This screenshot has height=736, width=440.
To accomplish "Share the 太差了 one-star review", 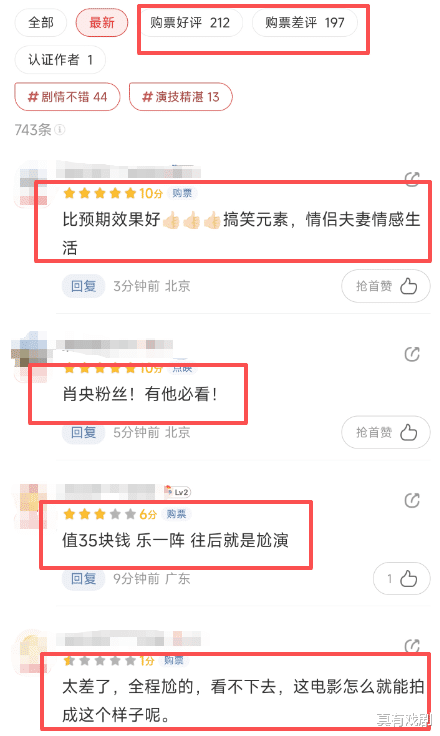I will coord(412,646).
